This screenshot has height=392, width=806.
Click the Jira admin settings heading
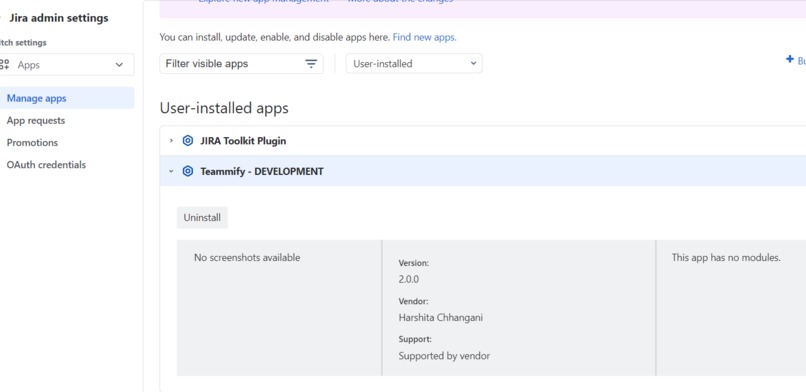(59, 18)
